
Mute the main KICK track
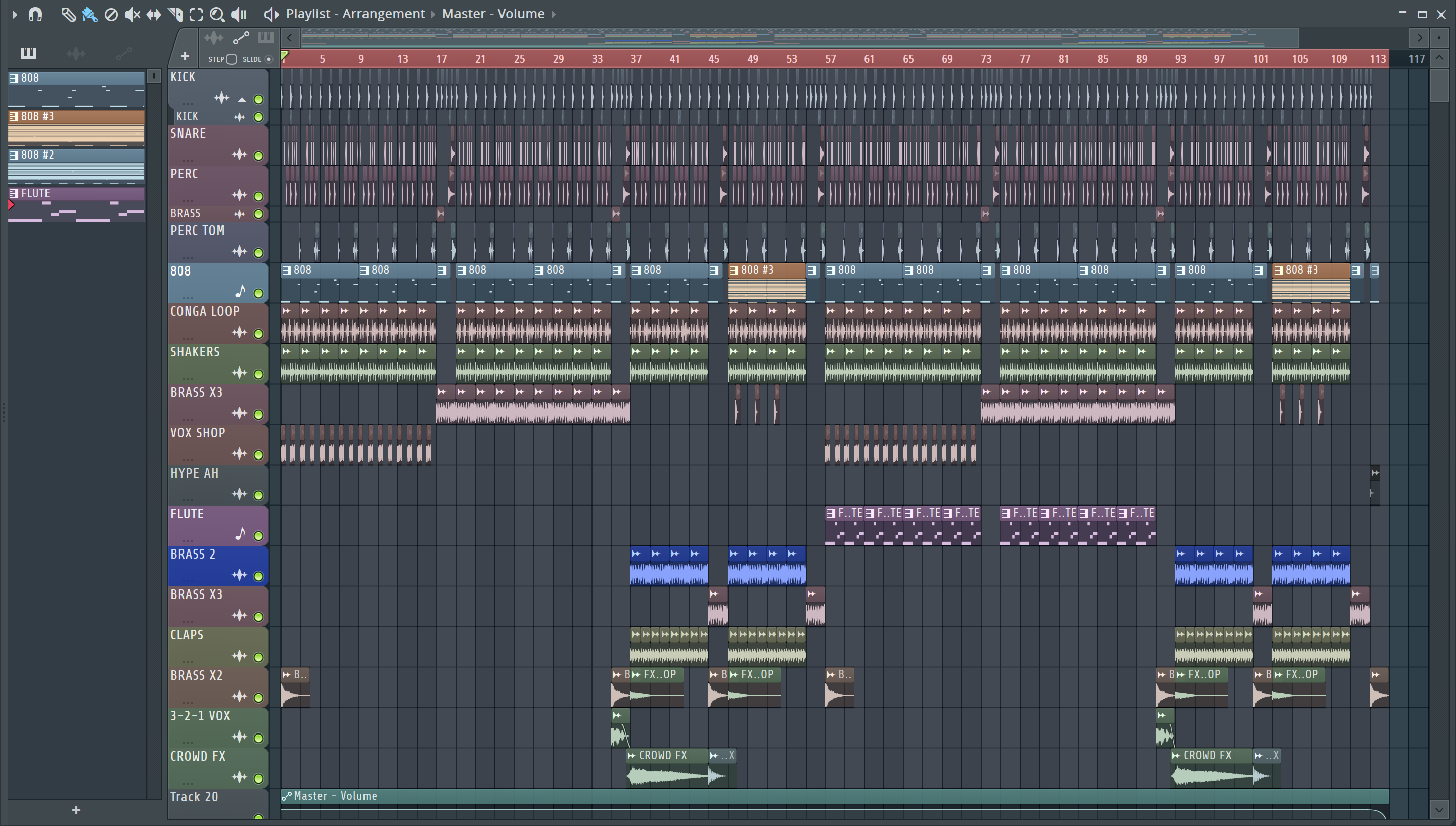click(259, 99)
